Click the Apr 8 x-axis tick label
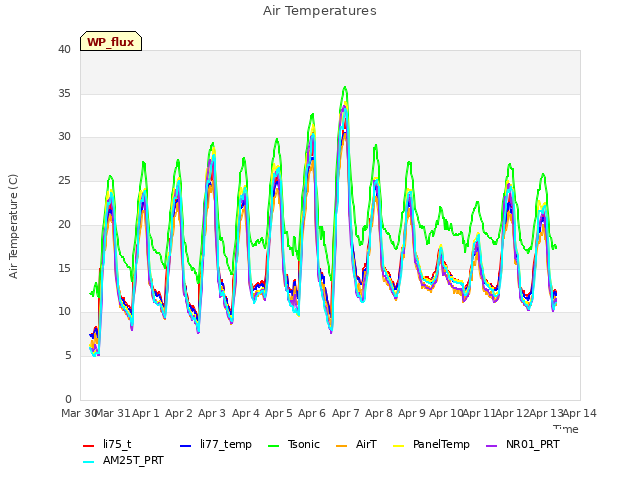This screenshot has height=480, width=640. [379, 413]
